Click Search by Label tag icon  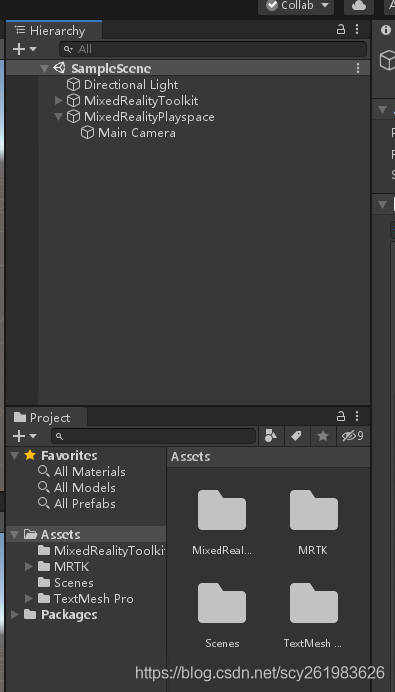pyautogui.click(x=297, y=436)
